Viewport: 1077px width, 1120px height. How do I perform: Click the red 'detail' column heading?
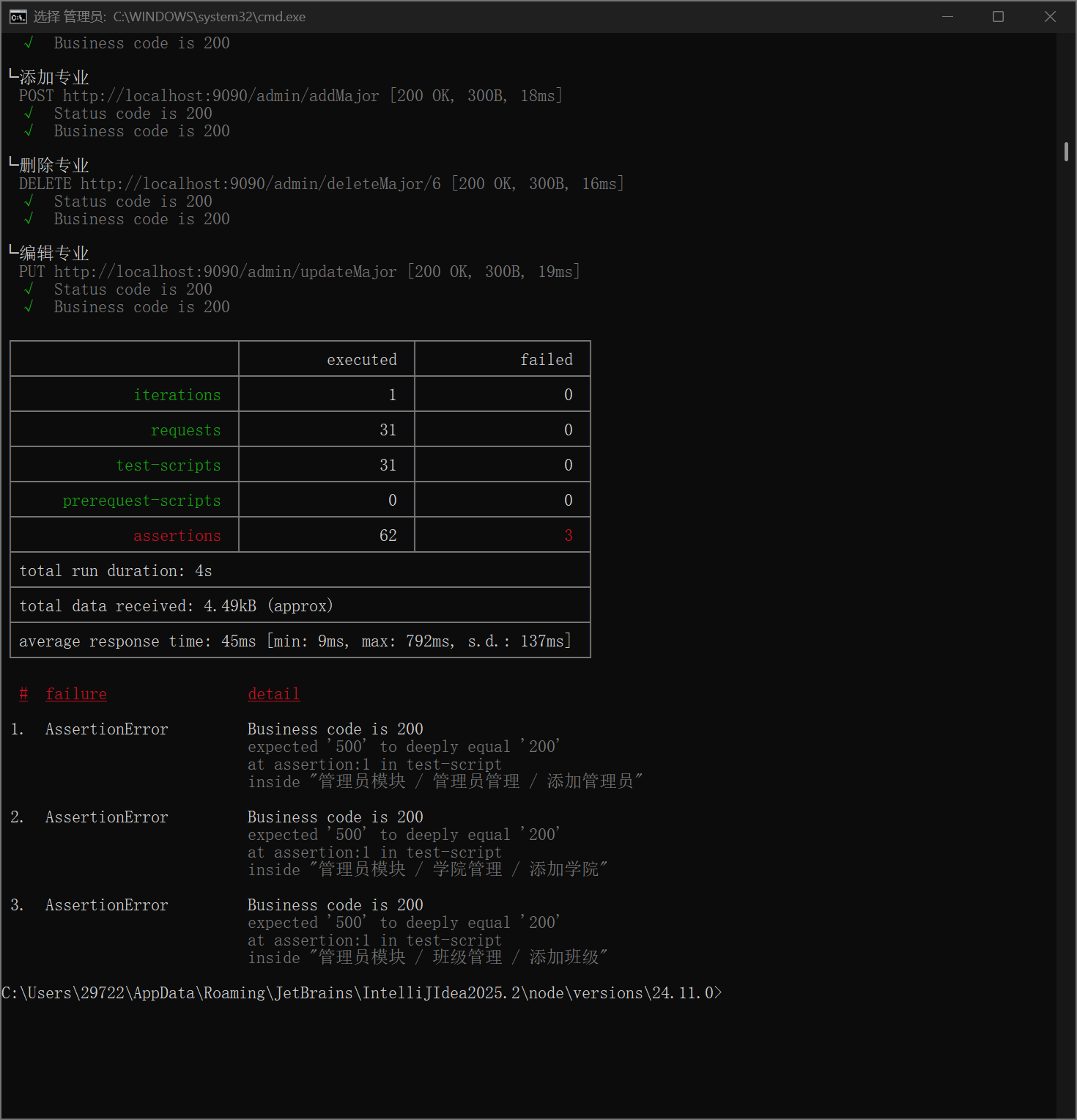274,694
